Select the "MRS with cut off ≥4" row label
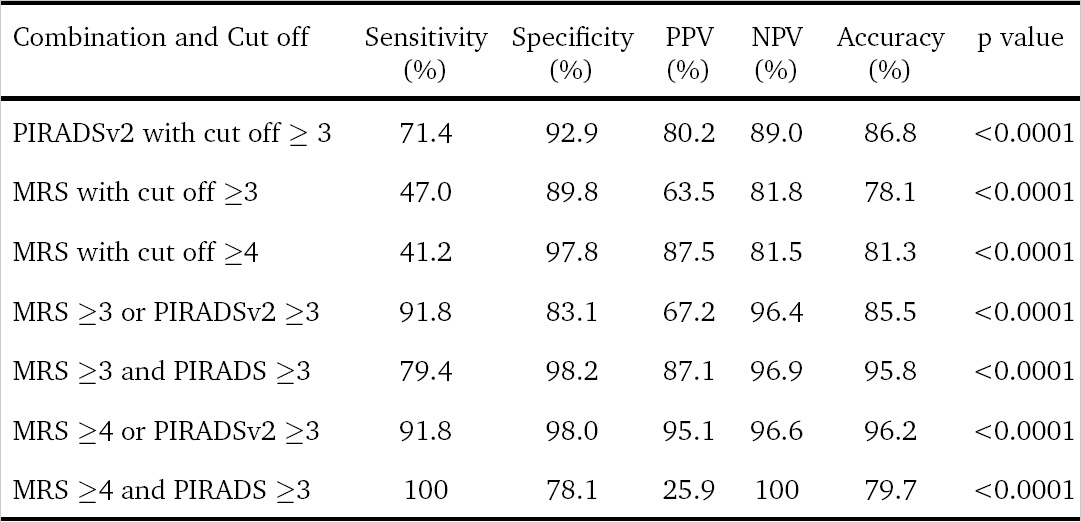Screen dimensions: 1081x522 pyautogui.click(x=136, y=252)
